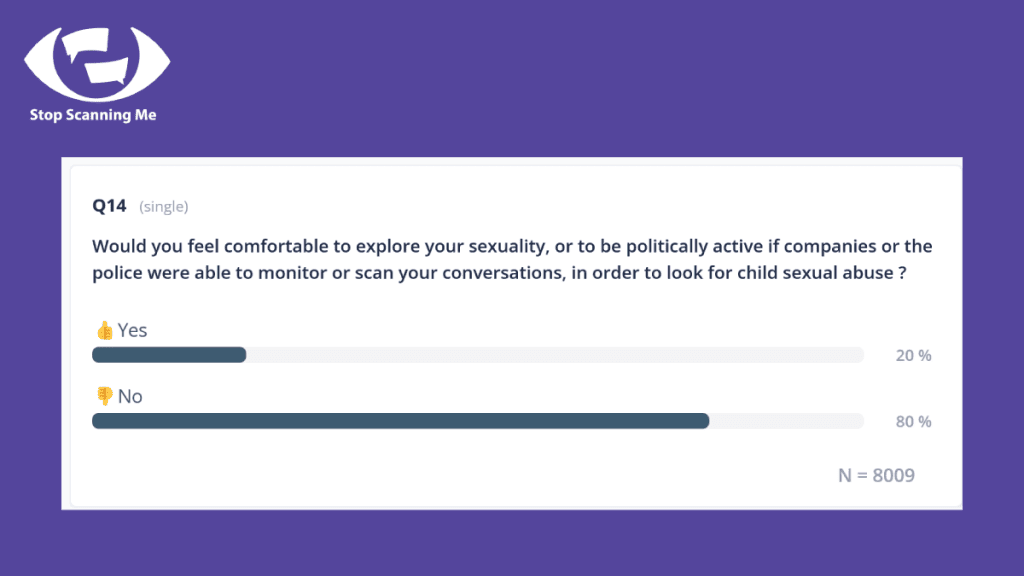1024x576 pixels.
Task: Click the "80 %" result value
Action: click(913, 422)
